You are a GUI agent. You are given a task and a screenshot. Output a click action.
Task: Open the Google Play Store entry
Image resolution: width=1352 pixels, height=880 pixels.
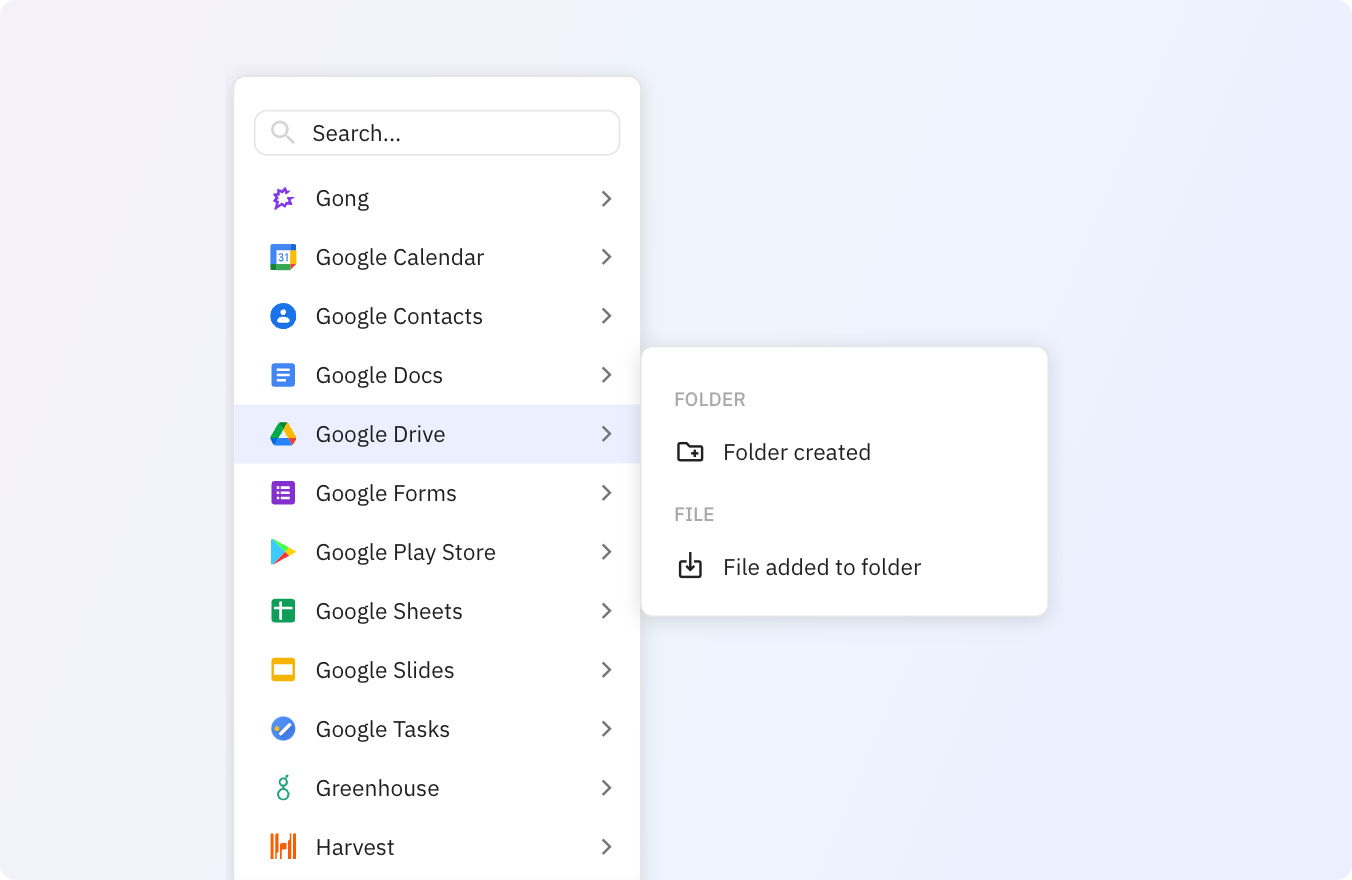tap(437, 552)
